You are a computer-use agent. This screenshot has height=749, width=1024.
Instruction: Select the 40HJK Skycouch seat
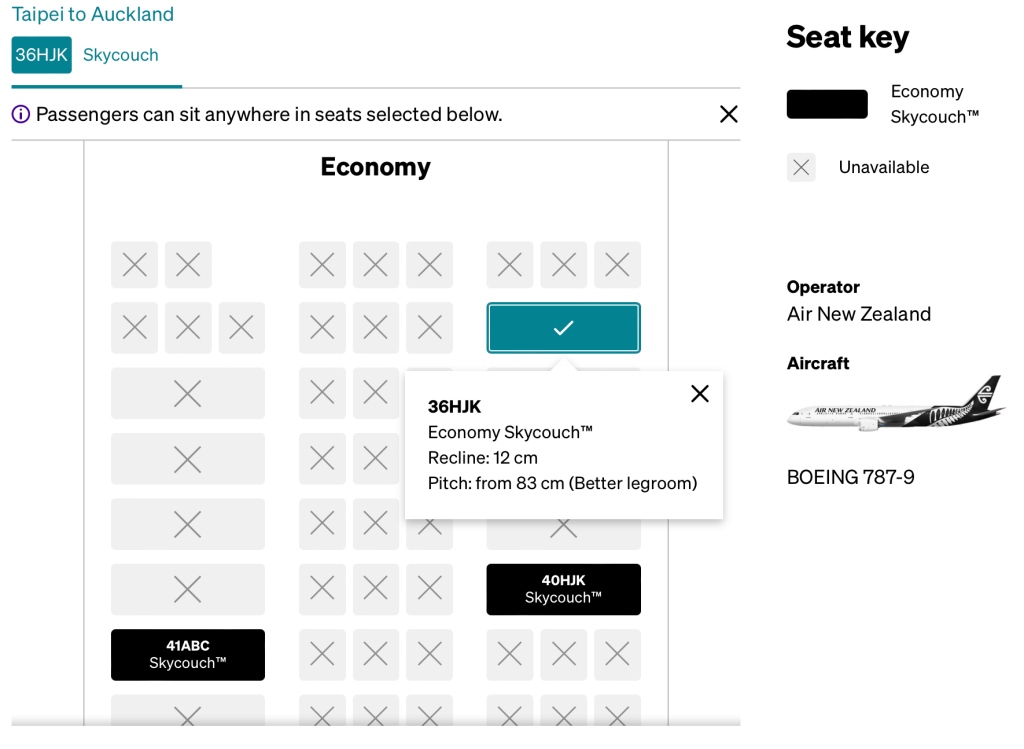point(563,589)
